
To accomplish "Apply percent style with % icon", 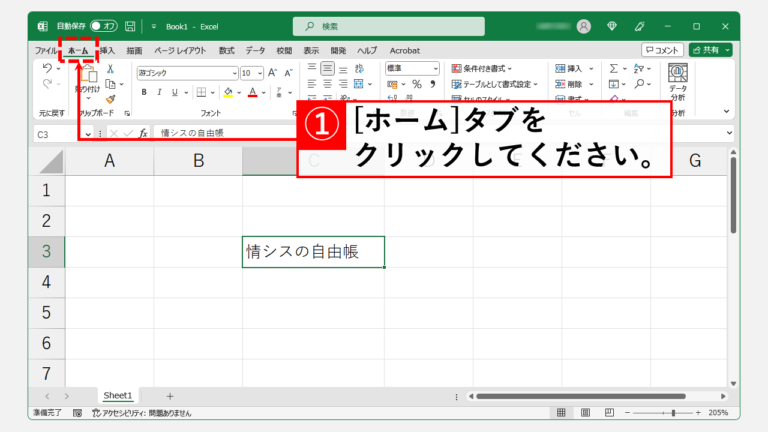I will [x=417, y=84].
